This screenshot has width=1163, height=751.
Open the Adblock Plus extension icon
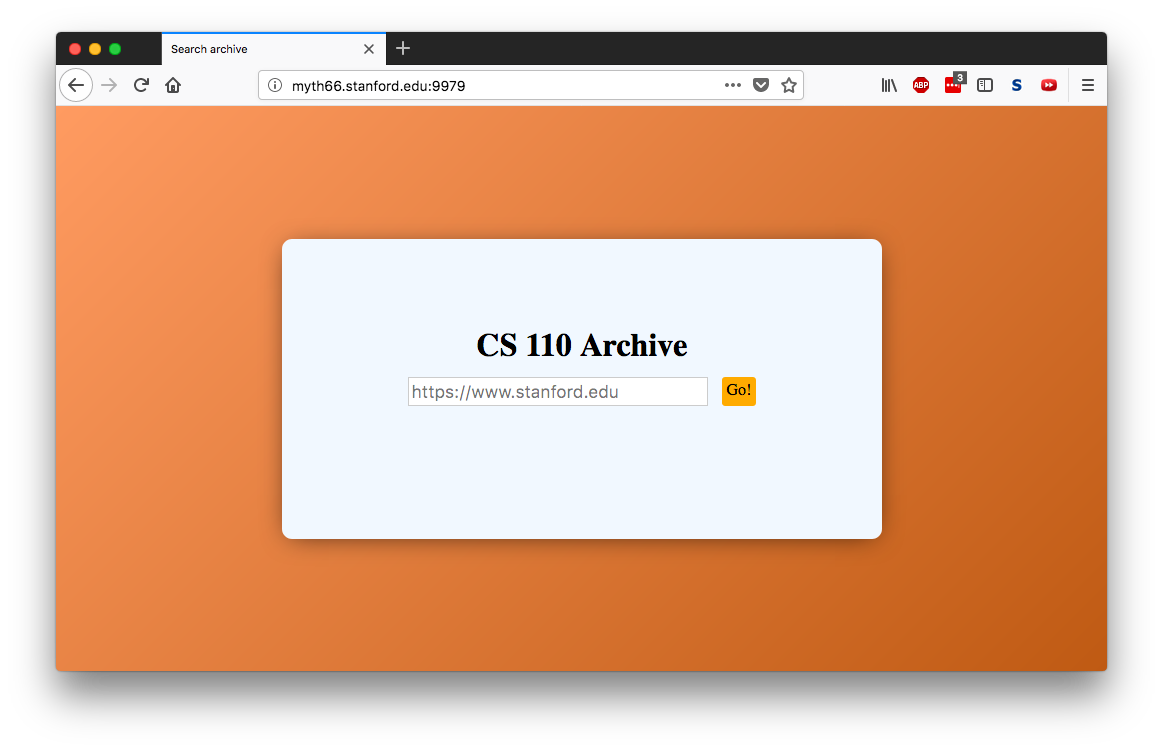921,85
